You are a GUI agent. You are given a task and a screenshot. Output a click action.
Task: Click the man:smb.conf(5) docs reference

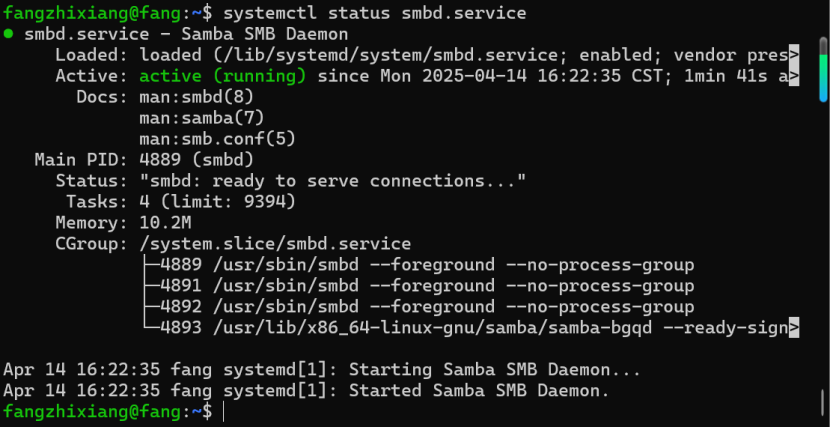pyautogui.click(x=217, y=139)
